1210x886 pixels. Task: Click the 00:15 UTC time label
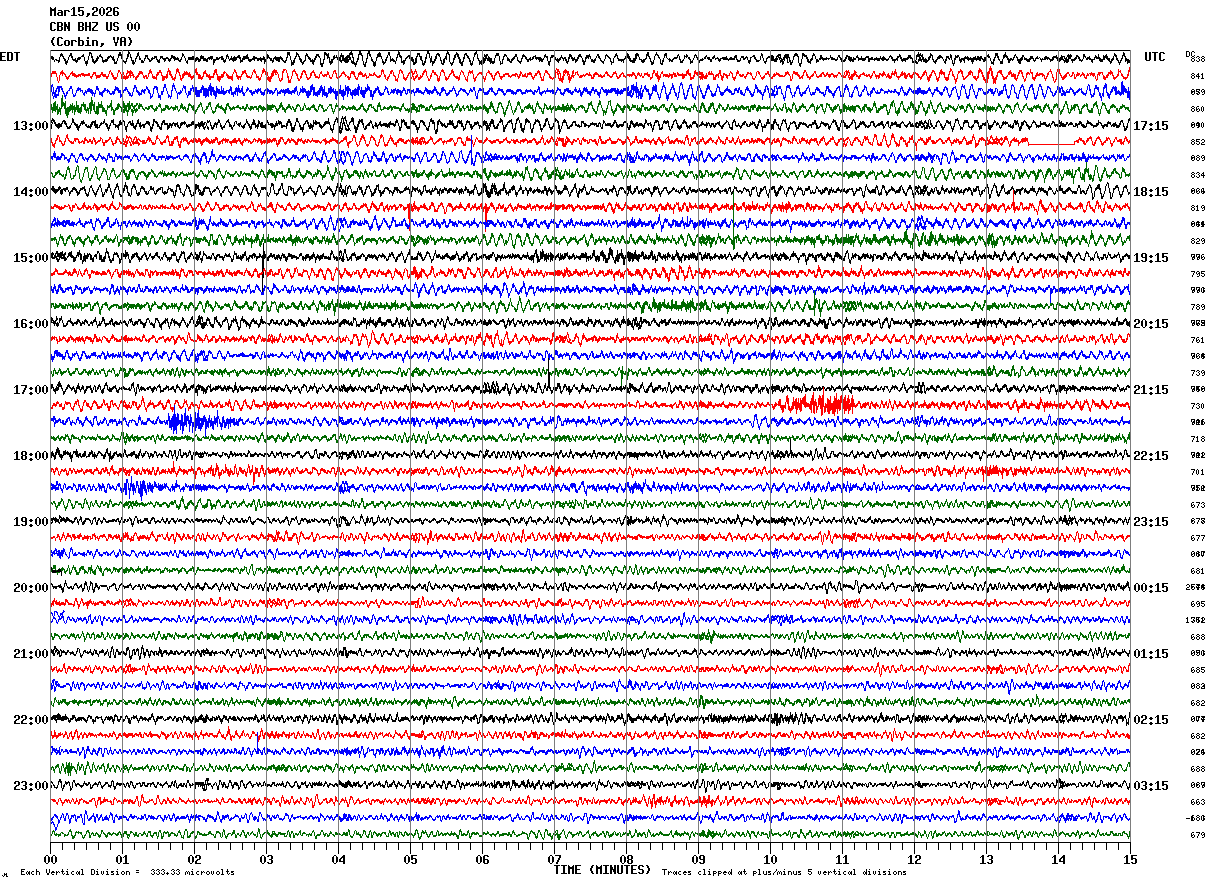pos(1151,588)
